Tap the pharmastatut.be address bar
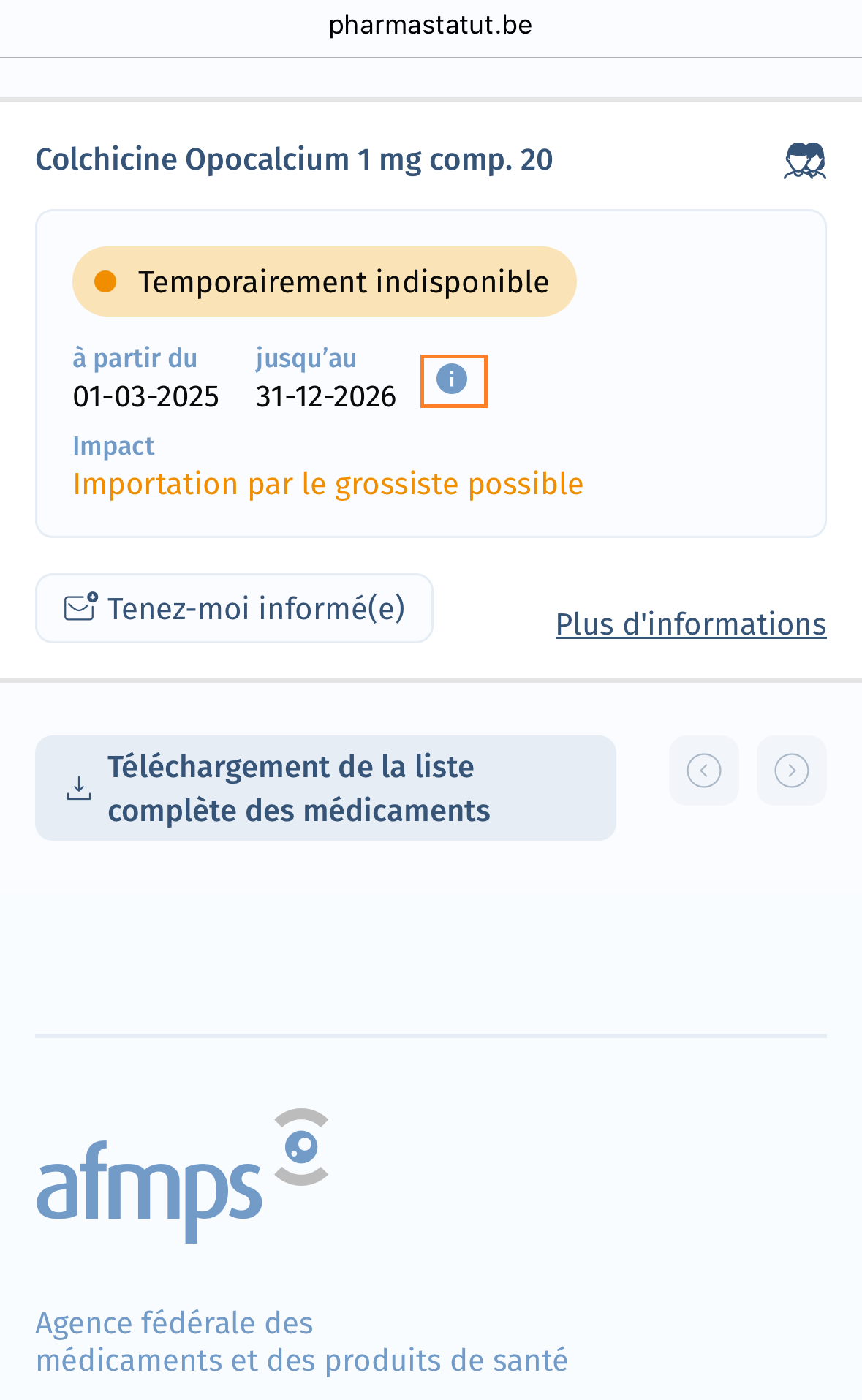862x1400 pixels. tap(431, 26)
